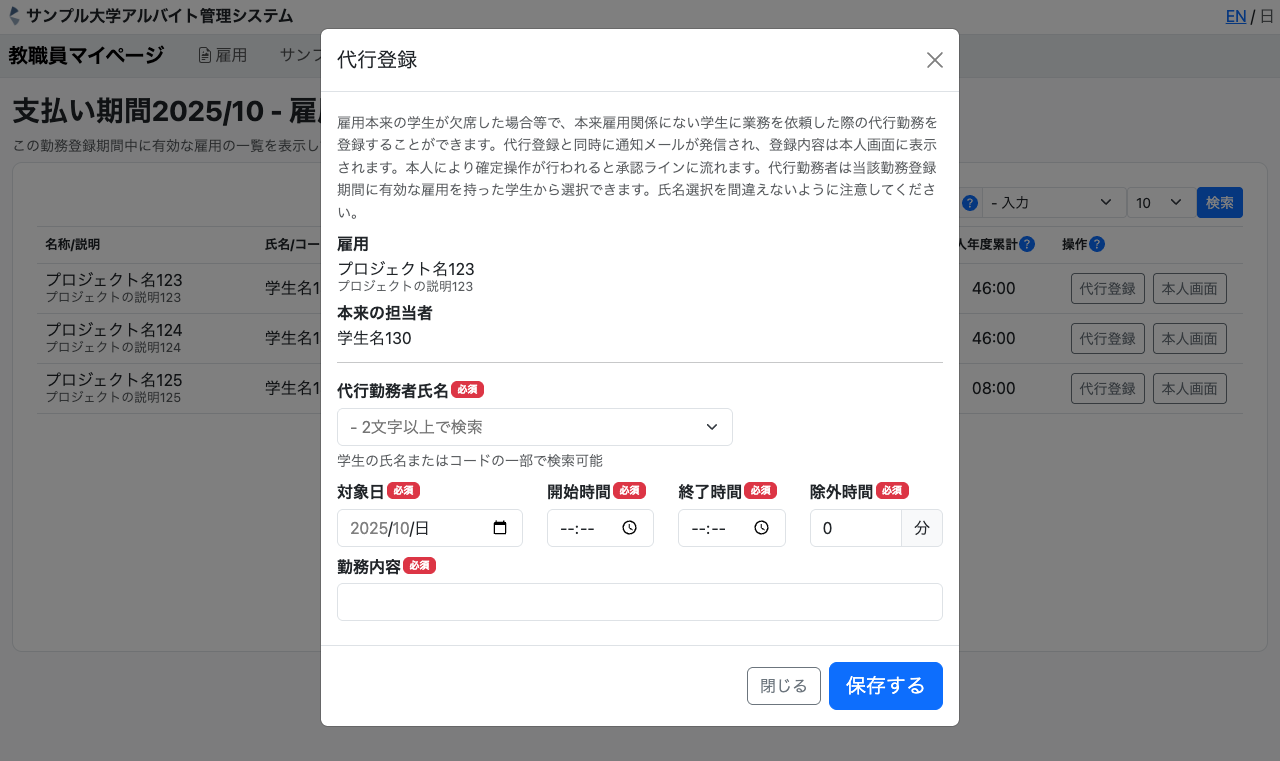The width and height of the screenshot is (1280, 761).
Task: Click 本人画面 button for プロジェクト名125
Action: [x=1189, y=388]
